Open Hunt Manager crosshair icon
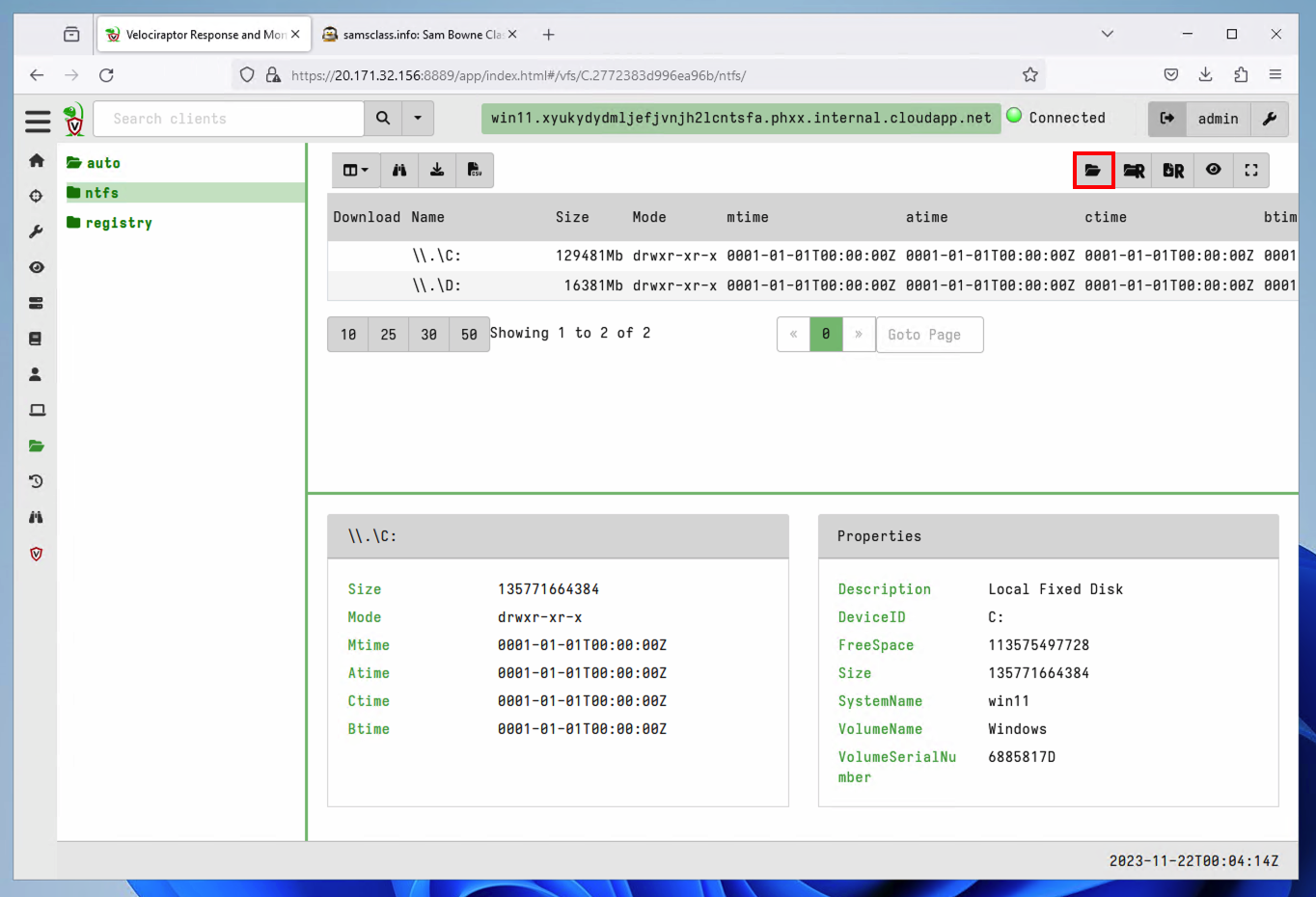 point(37,196)
